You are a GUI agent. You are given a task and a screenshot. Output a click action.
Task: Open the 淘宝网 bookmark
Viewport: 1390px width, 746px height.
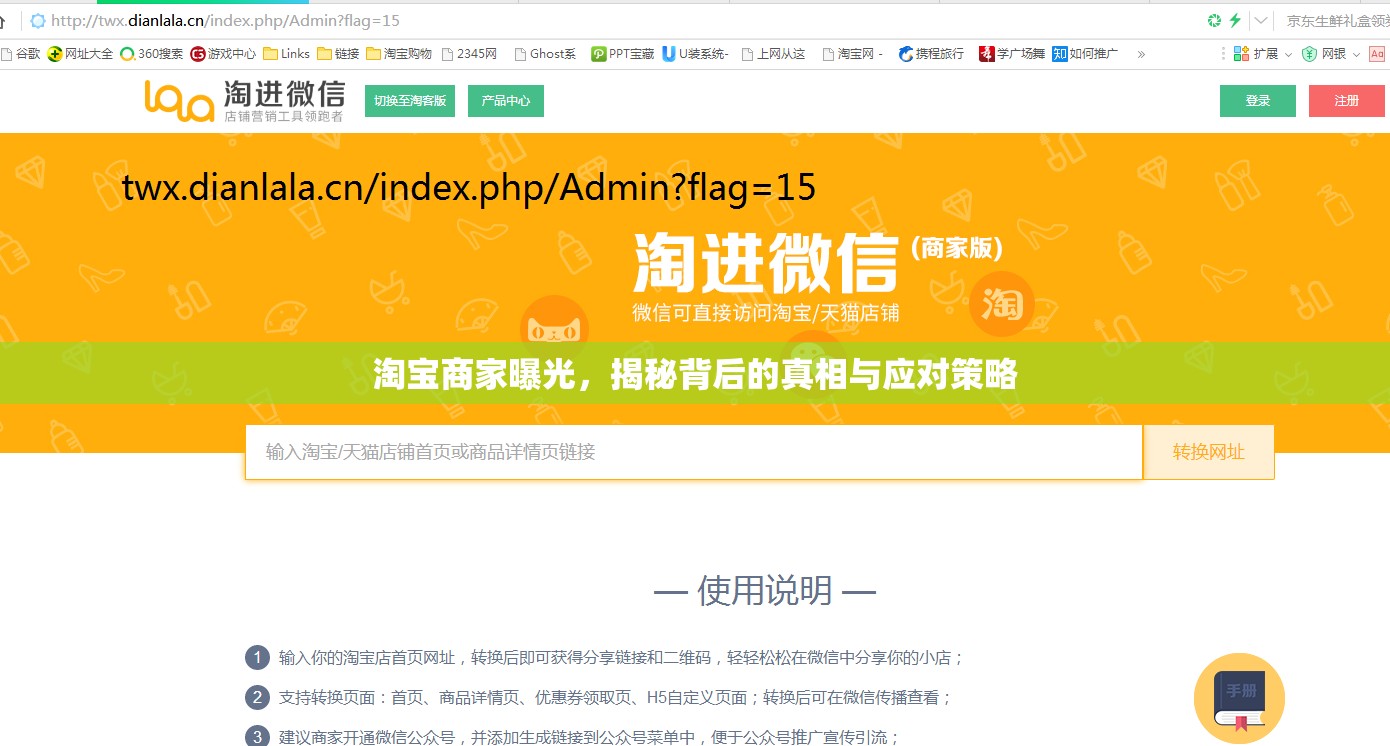click(x=853, y=54)
